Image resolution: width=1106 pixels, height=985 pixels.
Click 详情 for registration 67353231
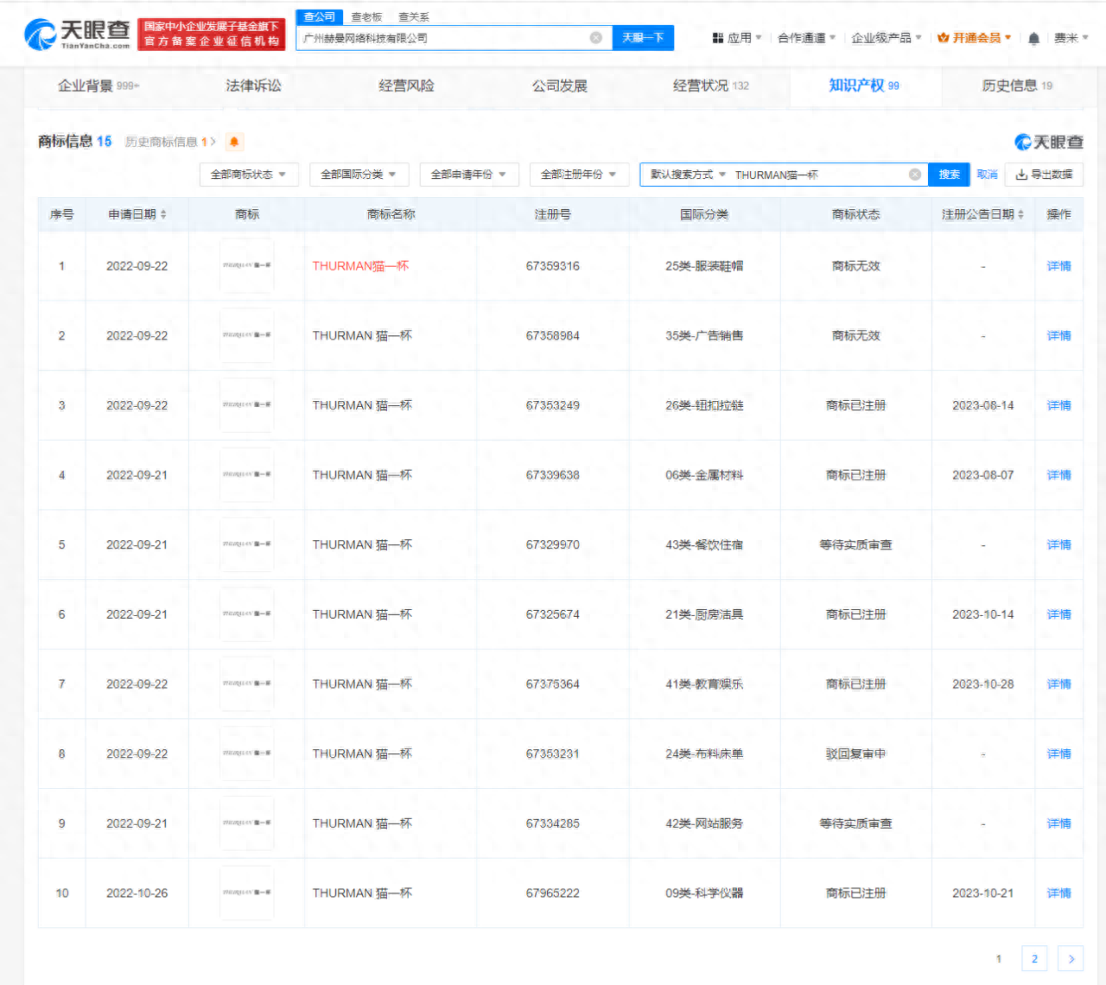(x=1058, y=754)
